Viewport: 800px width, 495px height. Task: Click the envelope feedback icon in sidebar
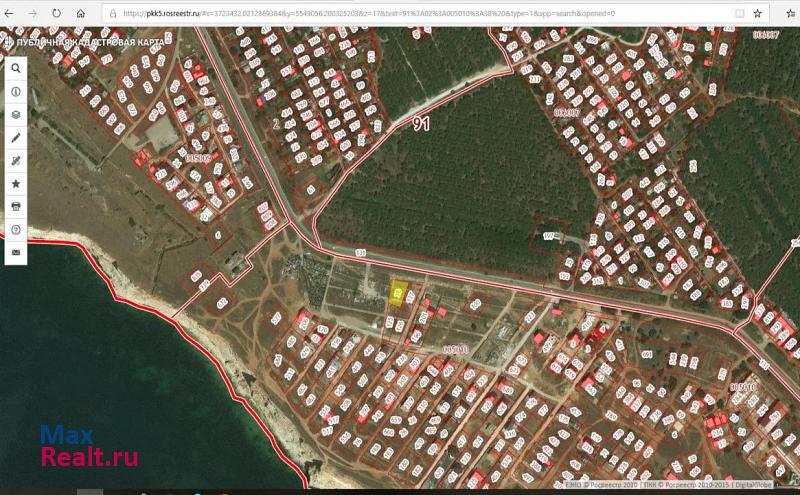16,253
